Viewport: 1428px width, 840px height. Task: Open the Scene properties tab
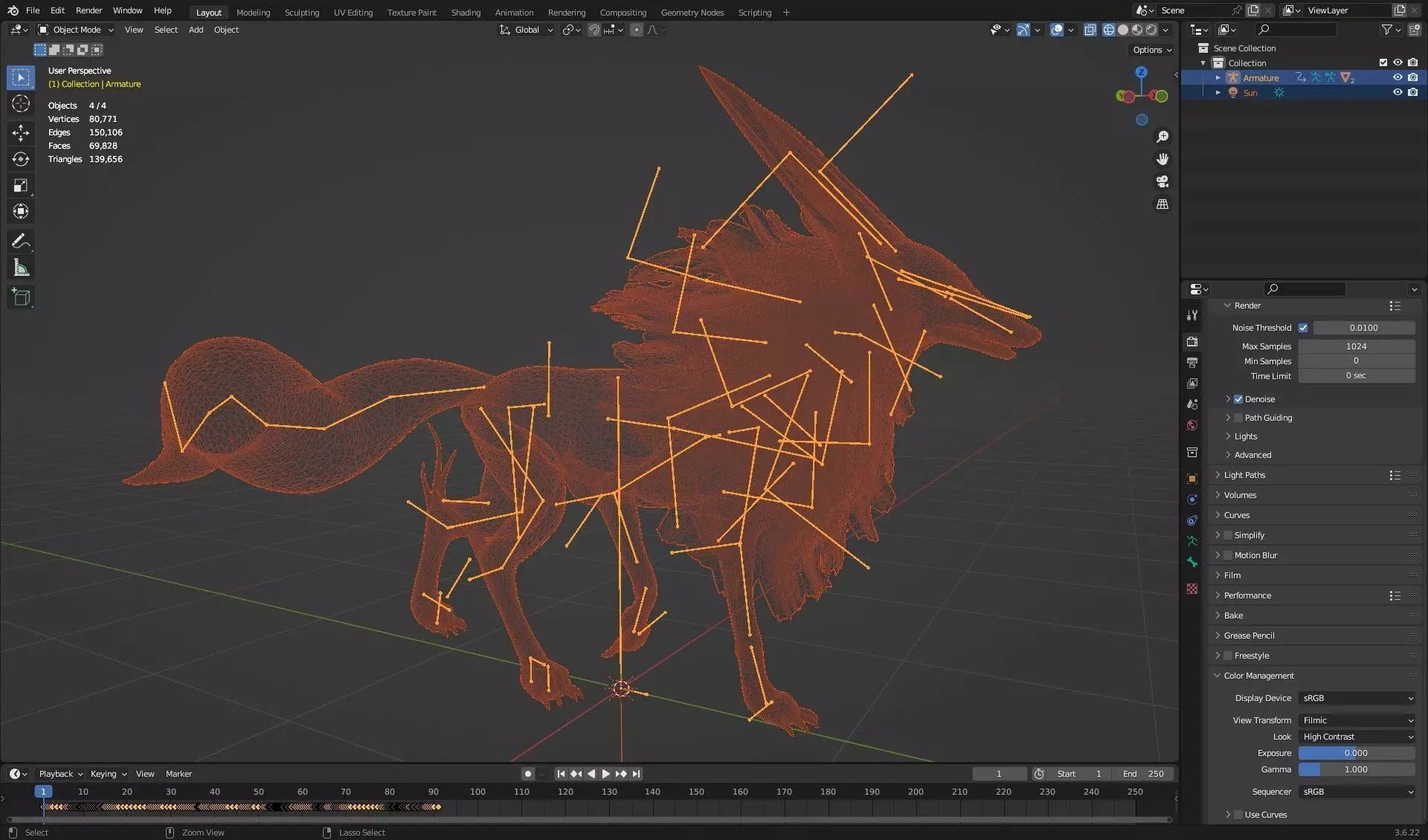1192,404
